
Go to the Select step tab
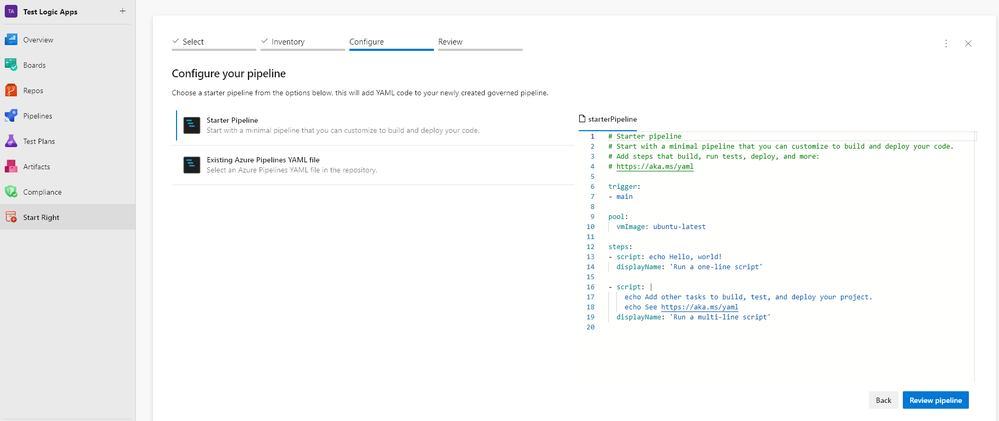coord(213,42)
